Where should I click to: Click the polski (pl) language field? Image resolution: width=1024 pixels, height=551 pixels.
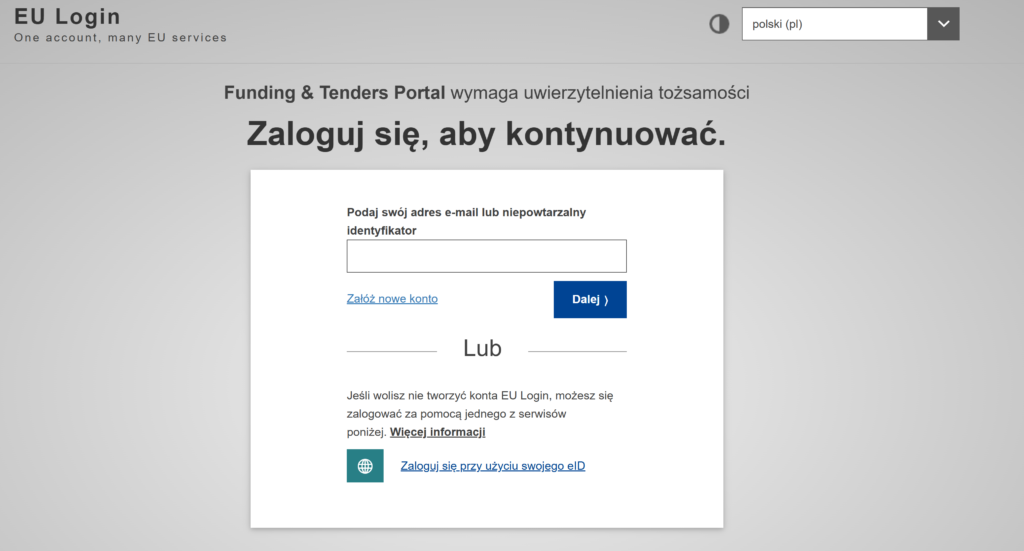[x=835, y=24]
